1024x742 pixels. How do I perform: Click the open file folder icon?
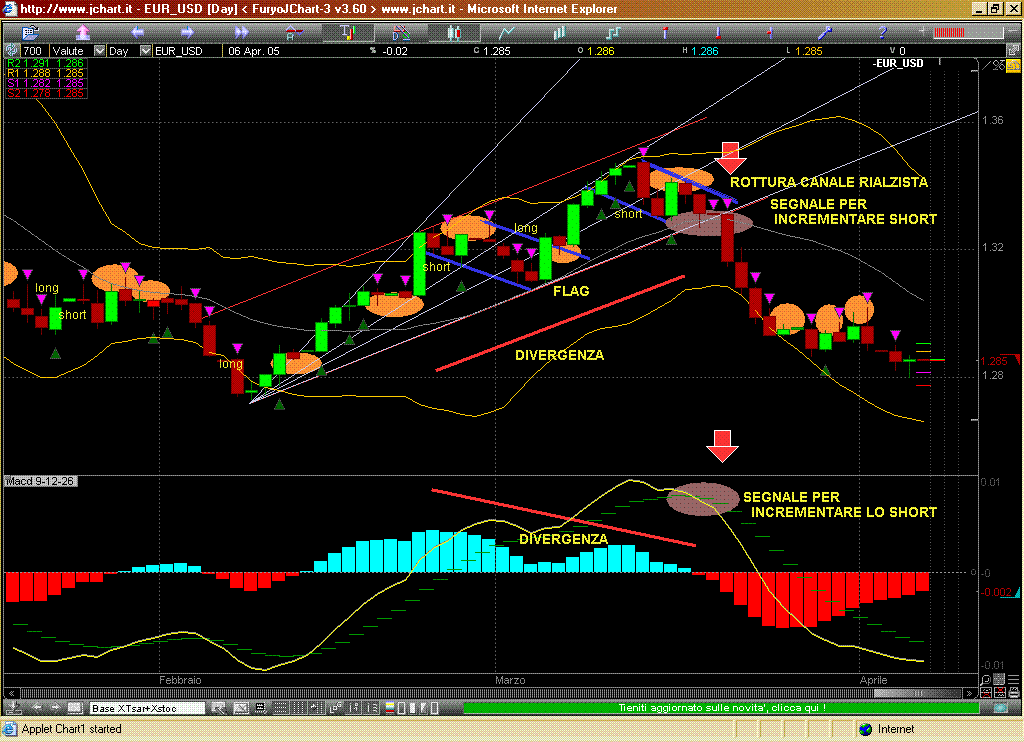click(x=30, y=32)
